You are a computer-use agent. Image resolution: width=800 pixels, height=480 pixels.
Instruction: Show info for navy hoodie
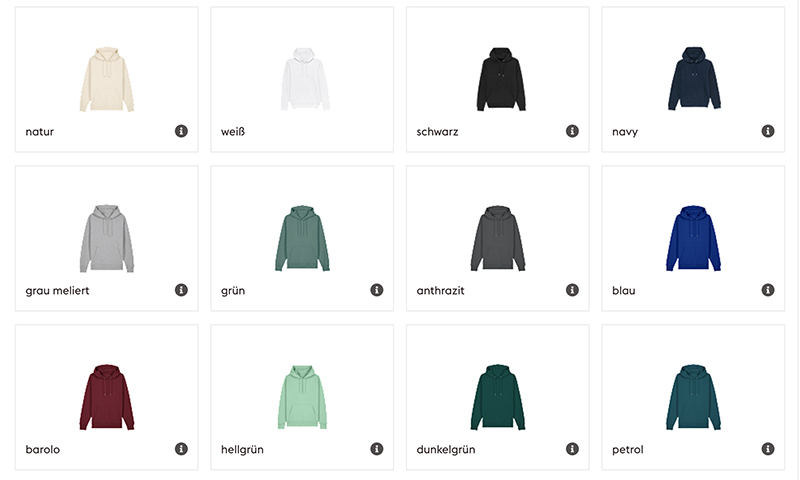(768, 131)
